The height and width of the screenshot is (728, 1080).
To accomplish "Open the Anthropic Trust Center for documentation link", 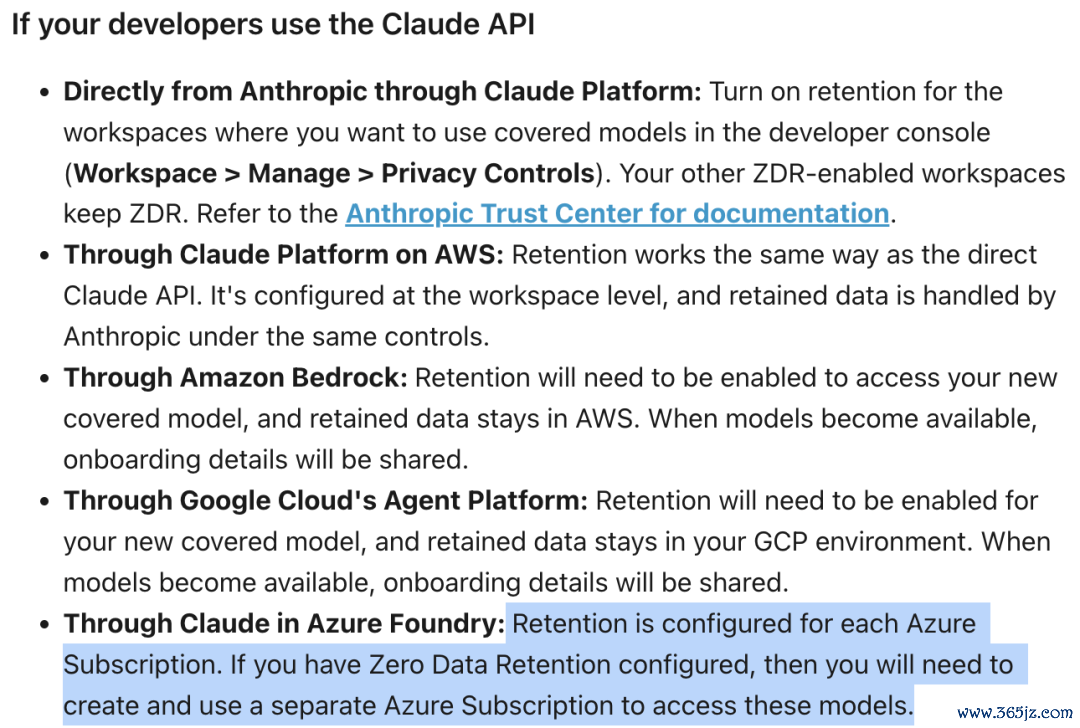I will click(x=617, y=214).
